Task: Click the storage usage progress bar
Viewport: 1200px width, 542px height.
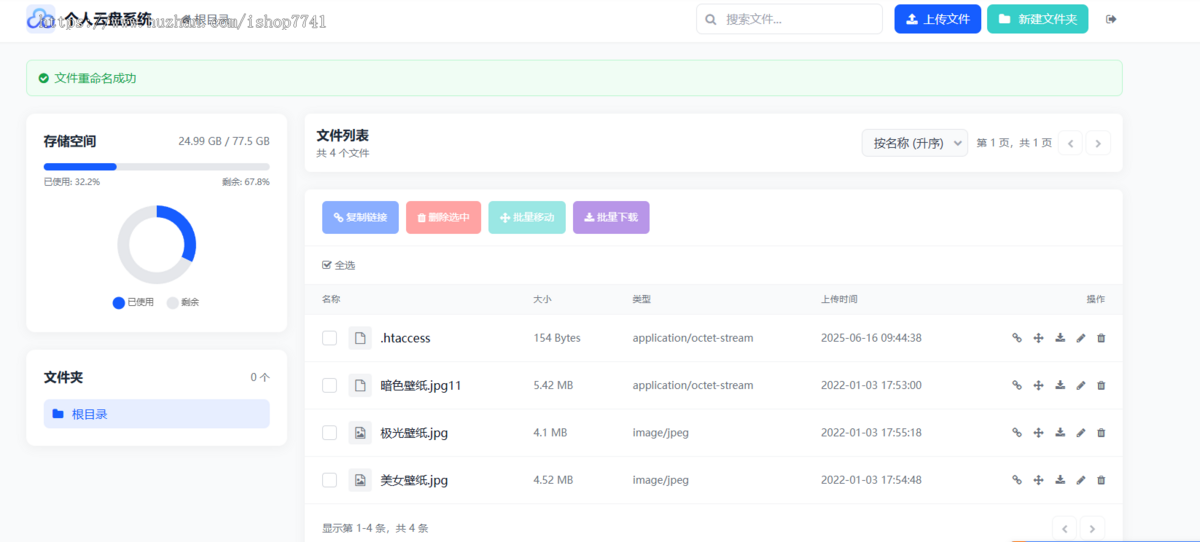Action: point(157,166)
